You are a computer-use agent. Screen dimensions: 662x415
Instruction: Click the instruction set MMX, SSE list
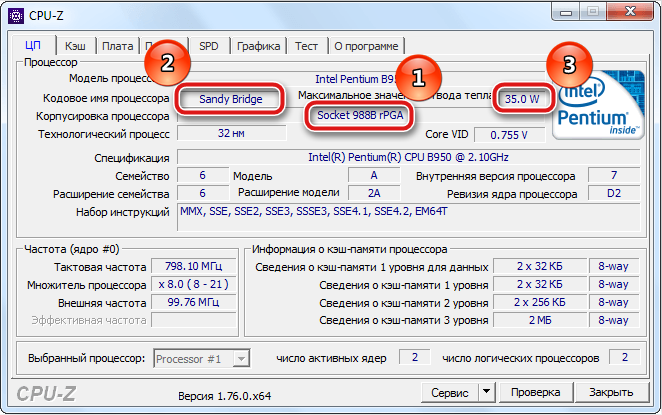(408, 217)
